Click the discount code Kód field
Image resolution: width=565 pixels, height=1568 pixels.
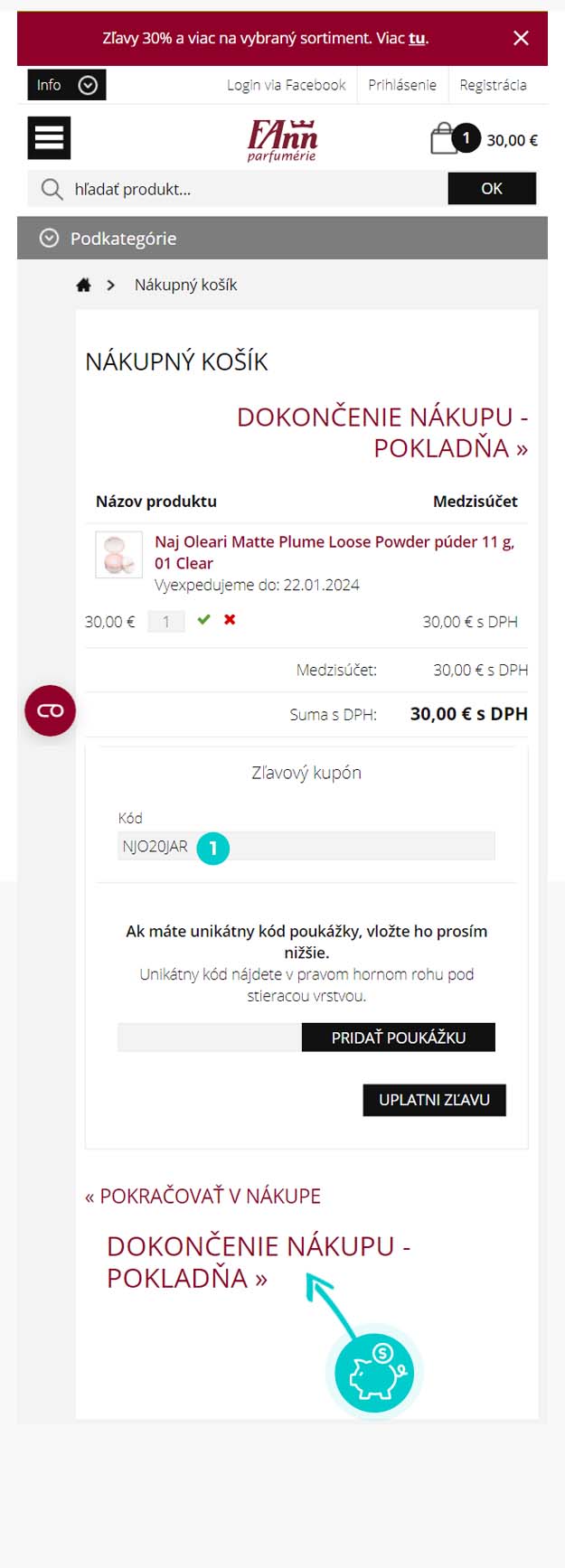[x=306, y=846]
